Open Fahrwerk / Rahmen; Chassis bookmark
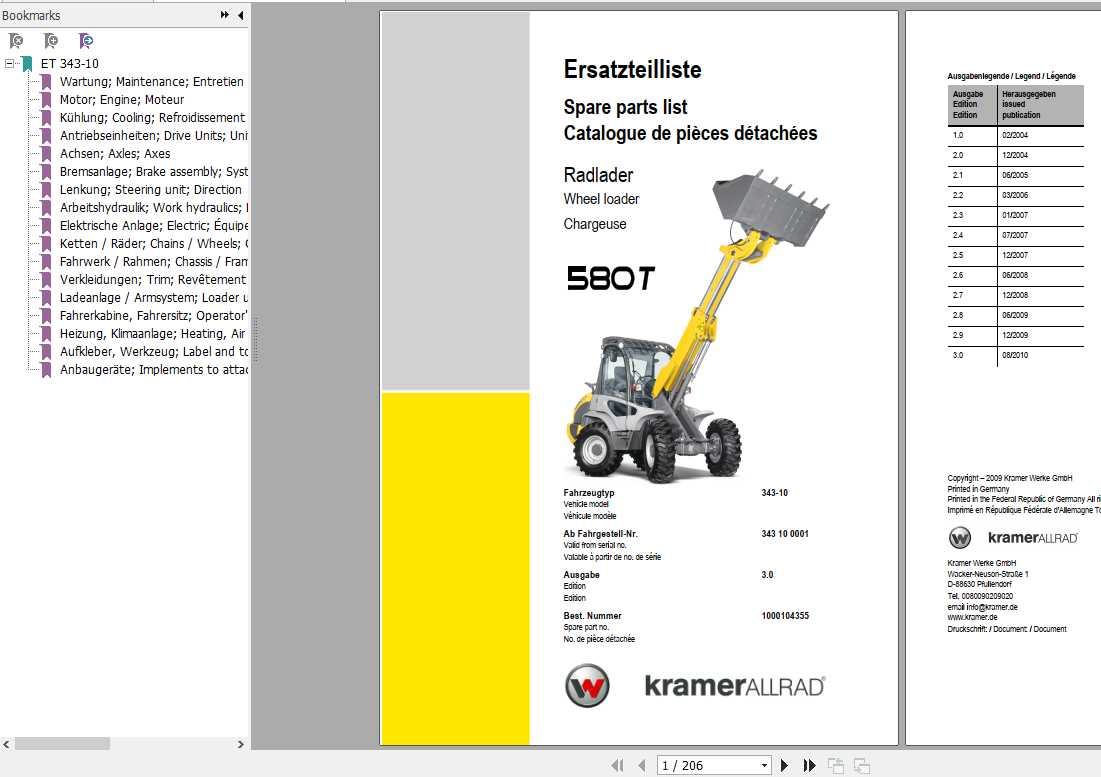The height and width of the screenshot is (777, 1101). point(154,262)
